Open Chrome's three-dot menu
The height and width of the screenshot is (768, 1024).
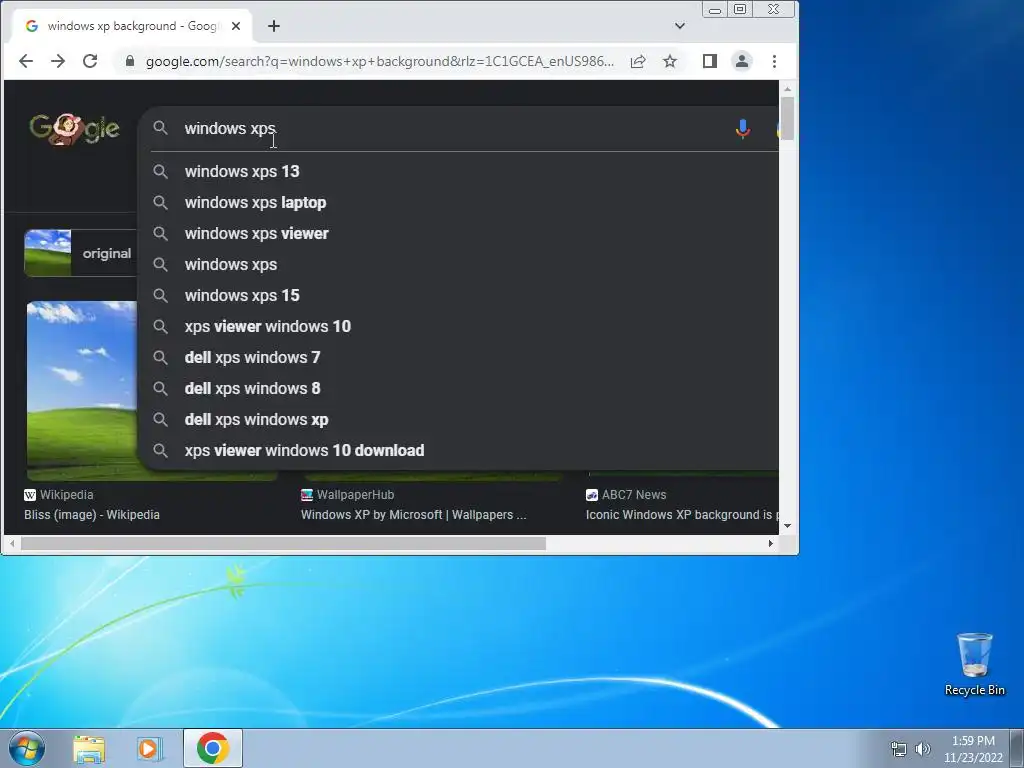[775, 61]
